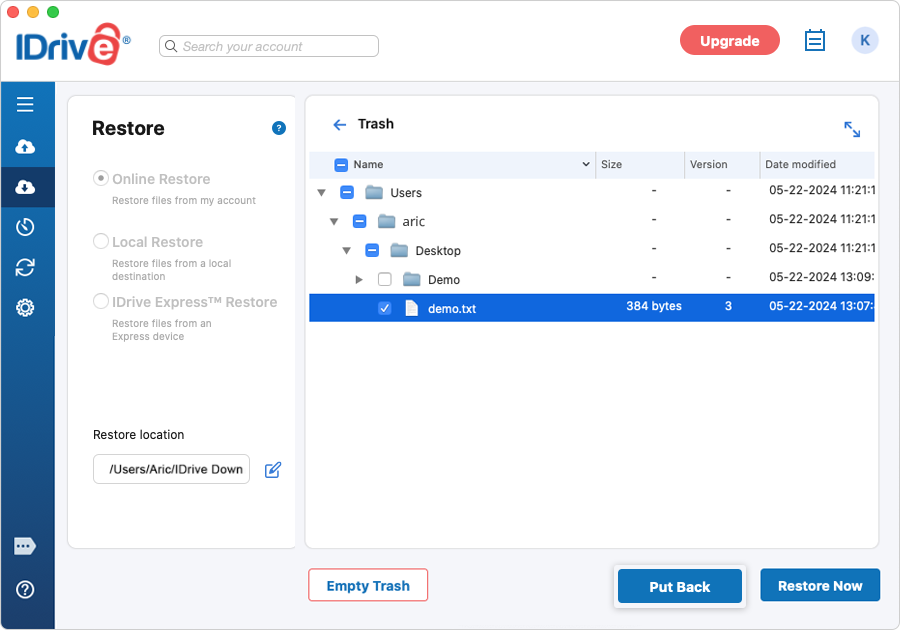The width and height of the screenshot is (900, 630).
Task: Select the demo.txt file name
Action: pyautogui.click(x=452, y=309)
